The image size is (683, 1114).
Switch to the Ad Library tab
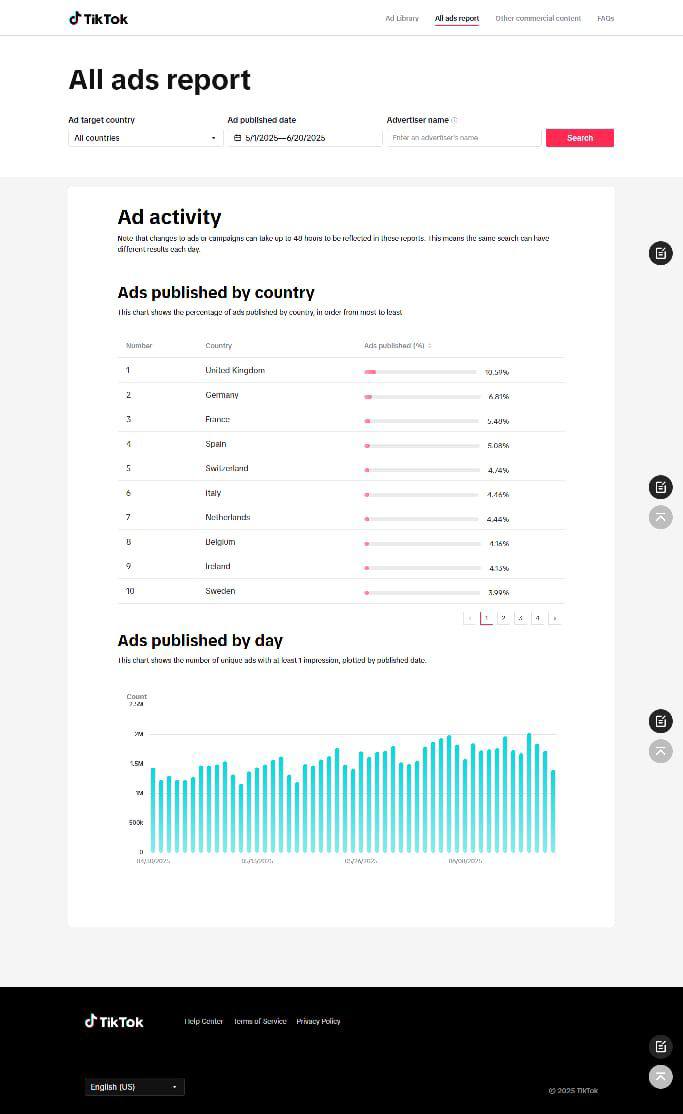point(402,18)
